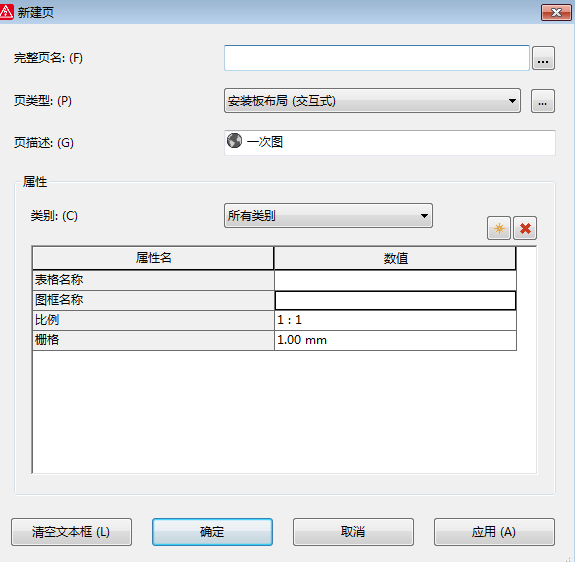The image size is (575, 562).
Task: Click the value cell for 图框名称
Action: [395, 301]
